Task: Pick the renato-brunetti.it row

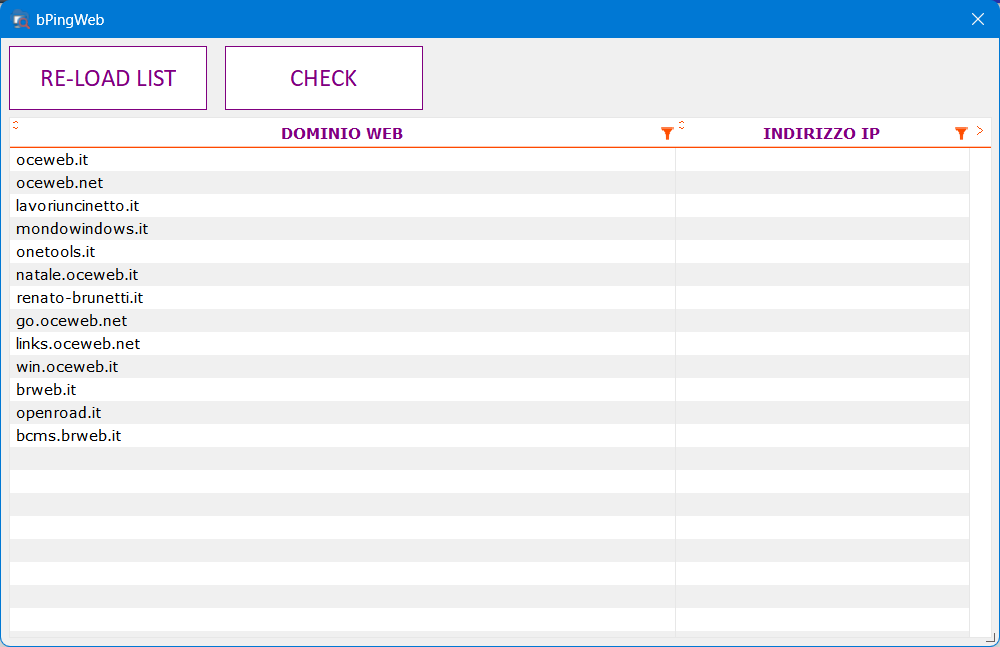Action: click(80, 298)
